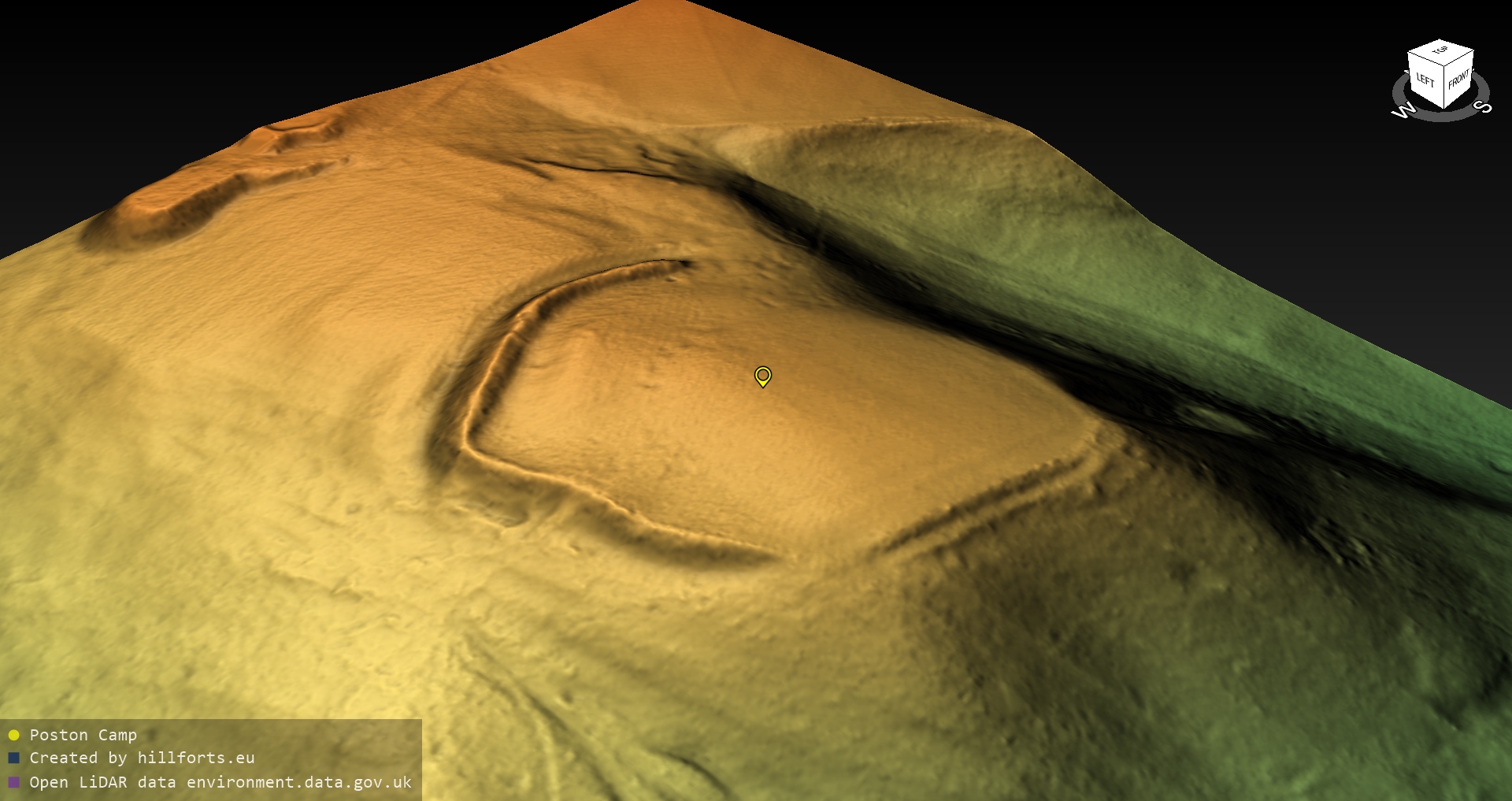
Task: Select the yellow location pin on the hillfort
Action: click(x=762, y=376)
